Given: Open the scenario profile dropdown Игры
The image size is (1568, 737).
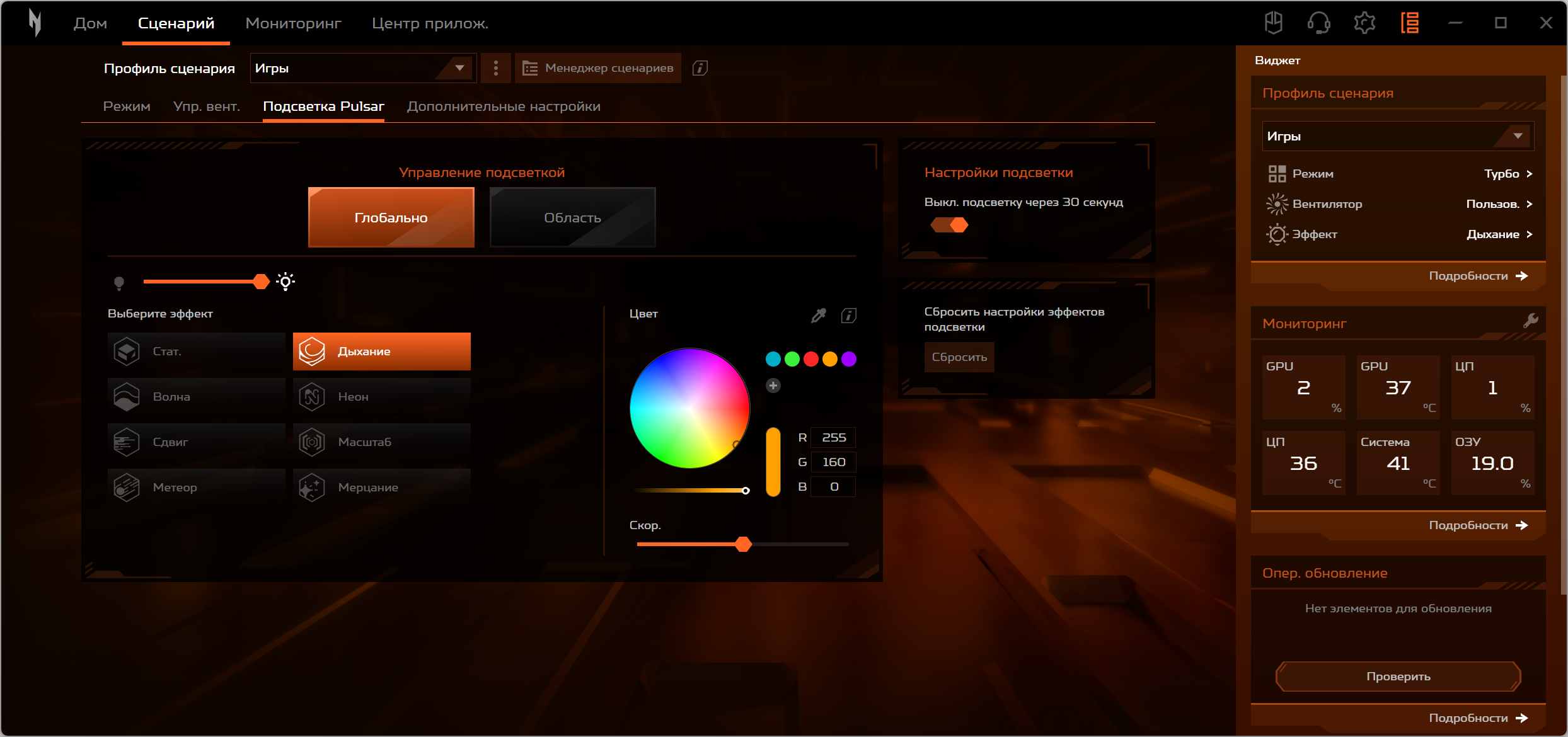Looking at the screenshot, I should (x=362, y=68).
